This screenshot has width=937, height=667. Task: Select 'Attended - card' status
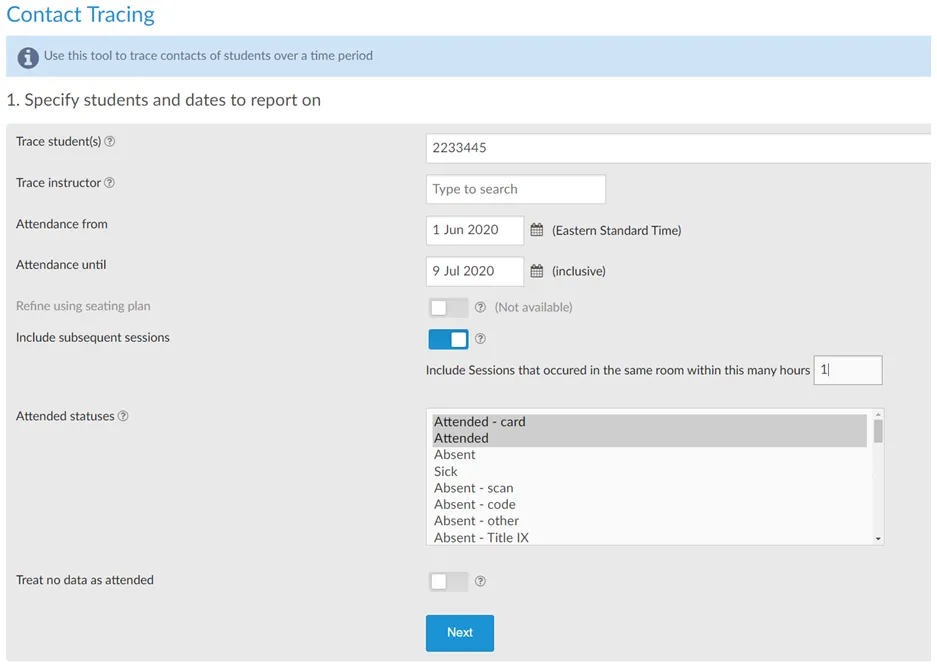coord(650,422)
